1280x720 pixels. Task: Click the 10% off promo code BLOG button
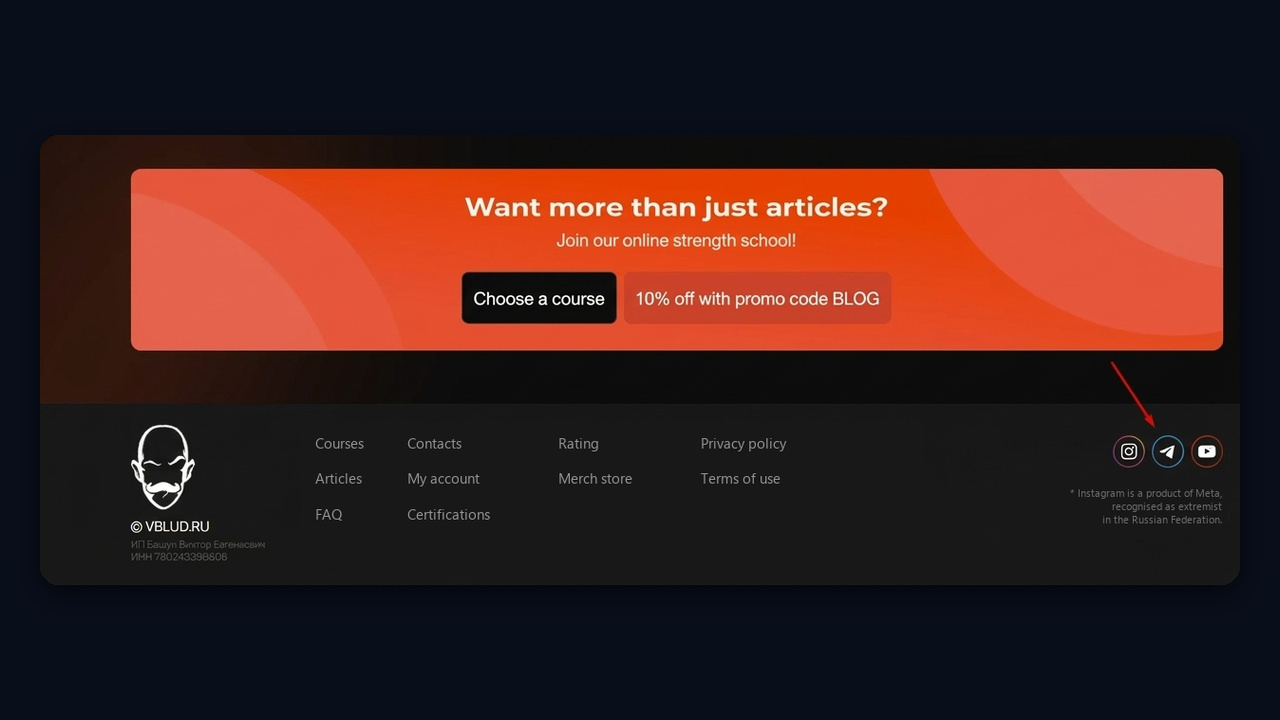click(x=757, y=298)
